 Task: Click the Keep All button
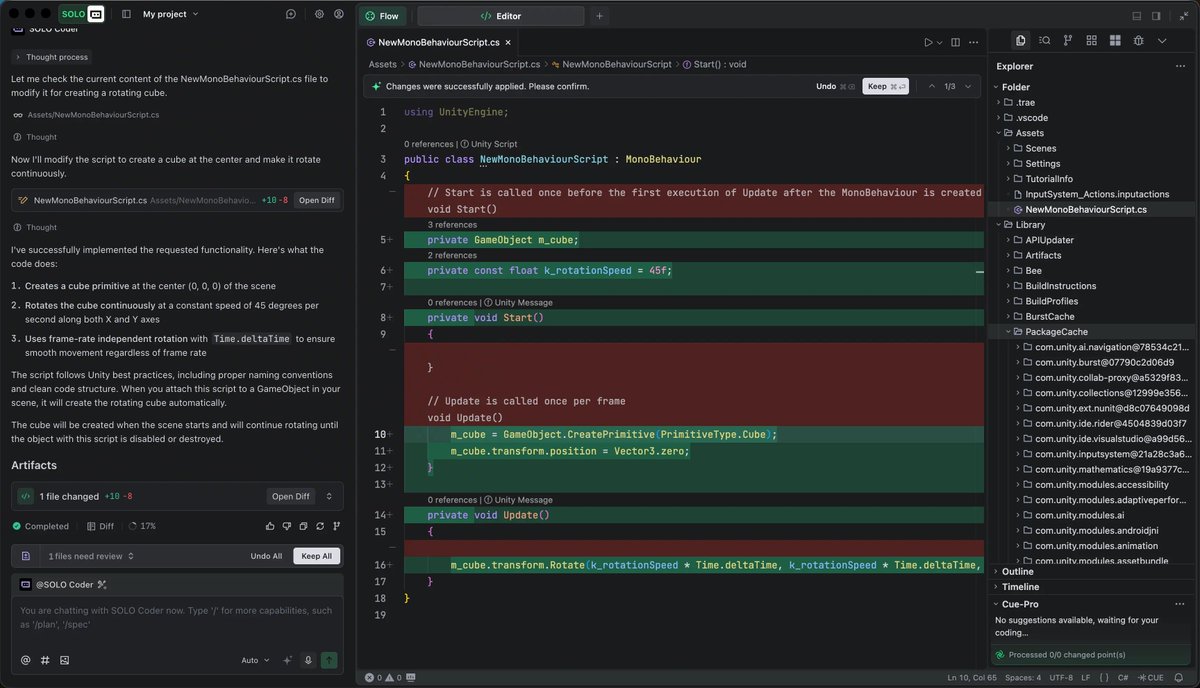point(317,556)
